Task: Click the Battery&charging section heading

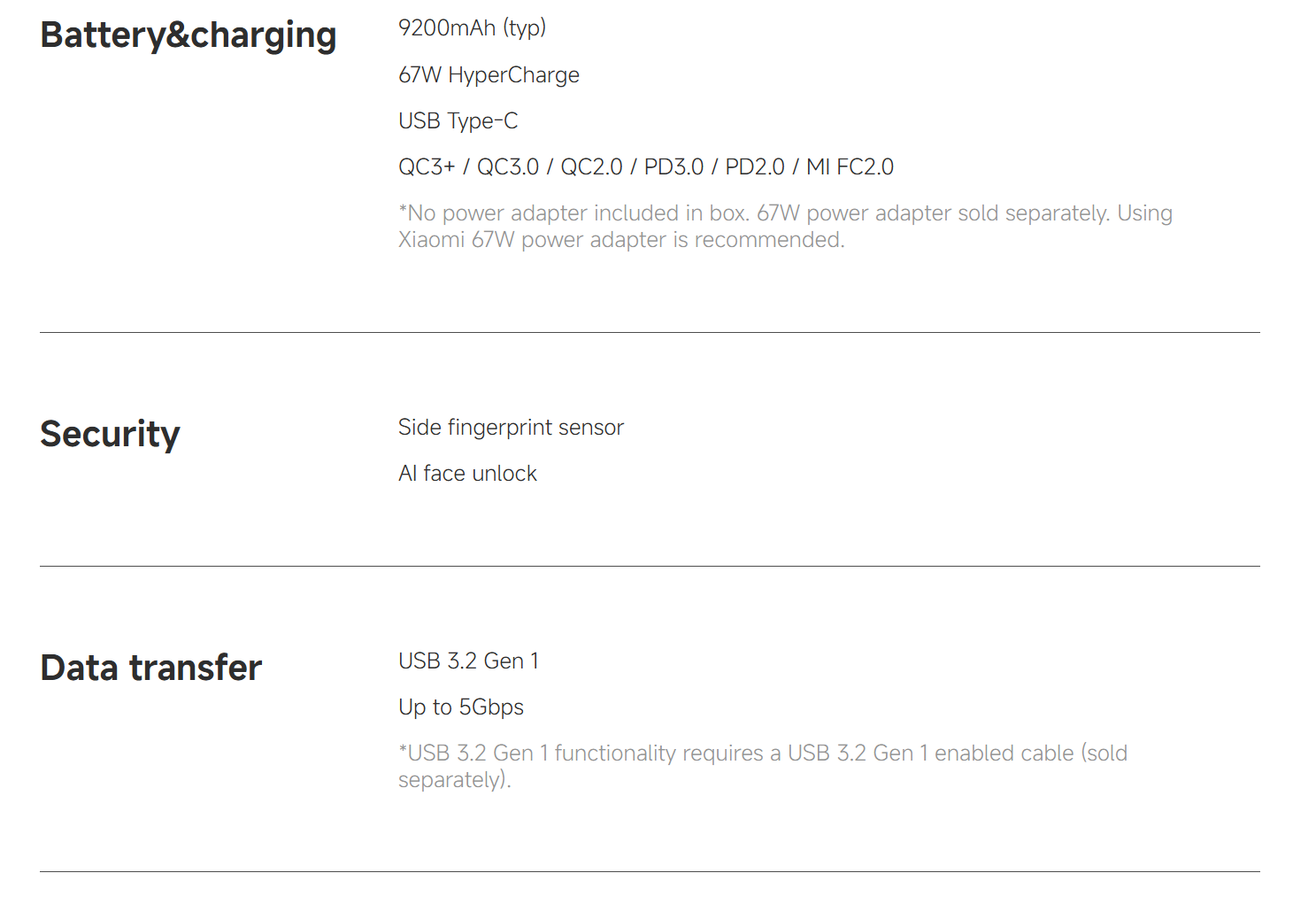Action: (x=189, y=35)
